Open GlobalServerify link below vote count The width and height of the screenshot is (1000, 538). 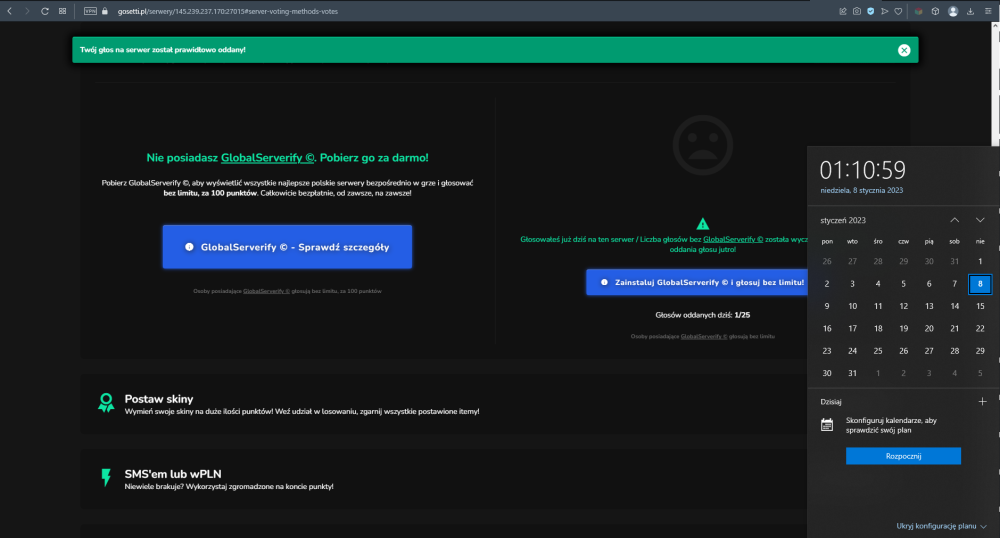[x=703, y=337]
